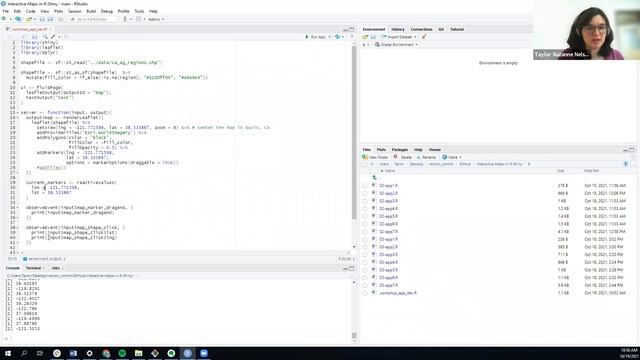Click the Clear Environment broom icon
Image resolution: width=640 pixels, height=360 pixels.
click(424, 37)
